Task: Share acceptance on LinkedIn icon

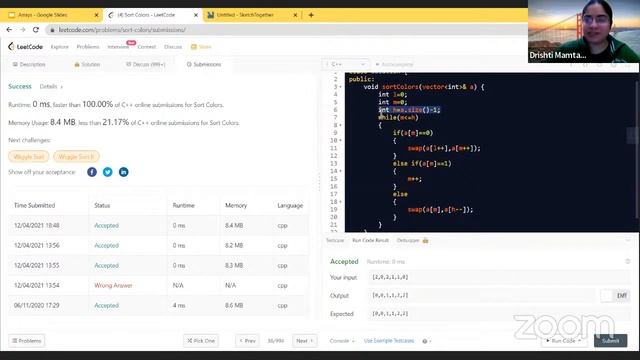Action: click(123, 172)
